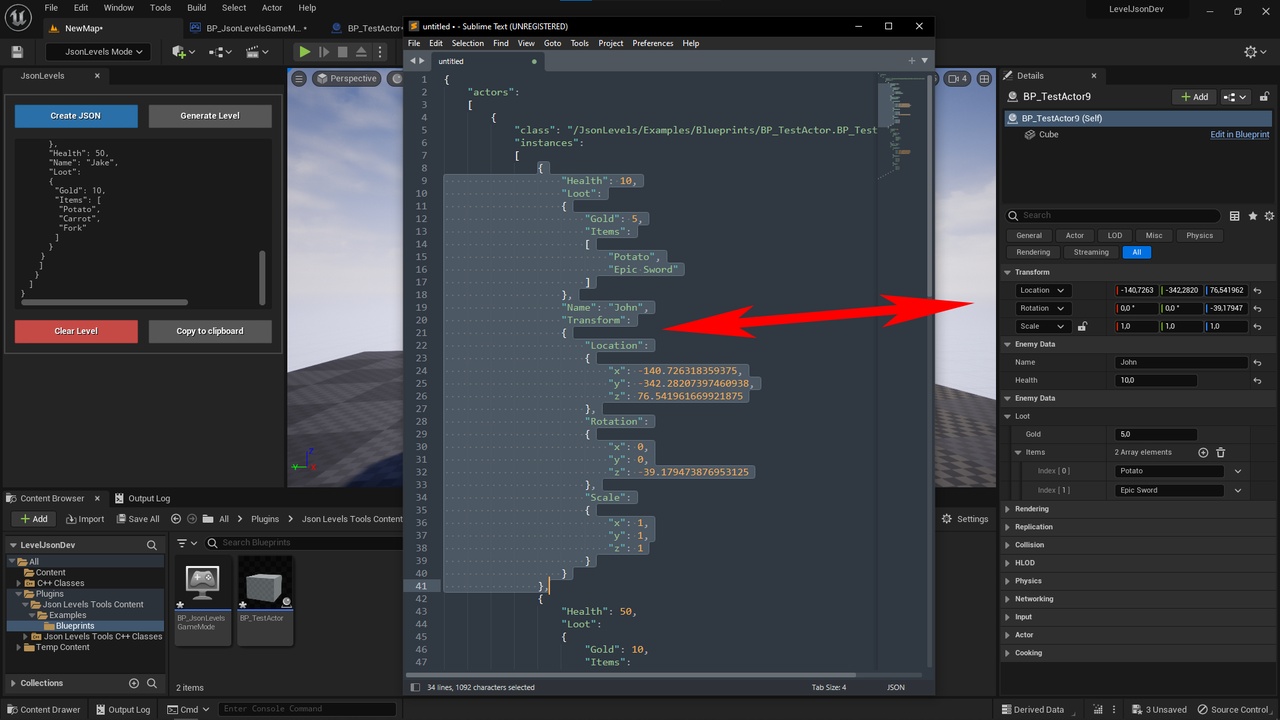This screenshot has height=720, width=1280.
Task: Click the Sublime Text minimap
Action: coord(903,125)
